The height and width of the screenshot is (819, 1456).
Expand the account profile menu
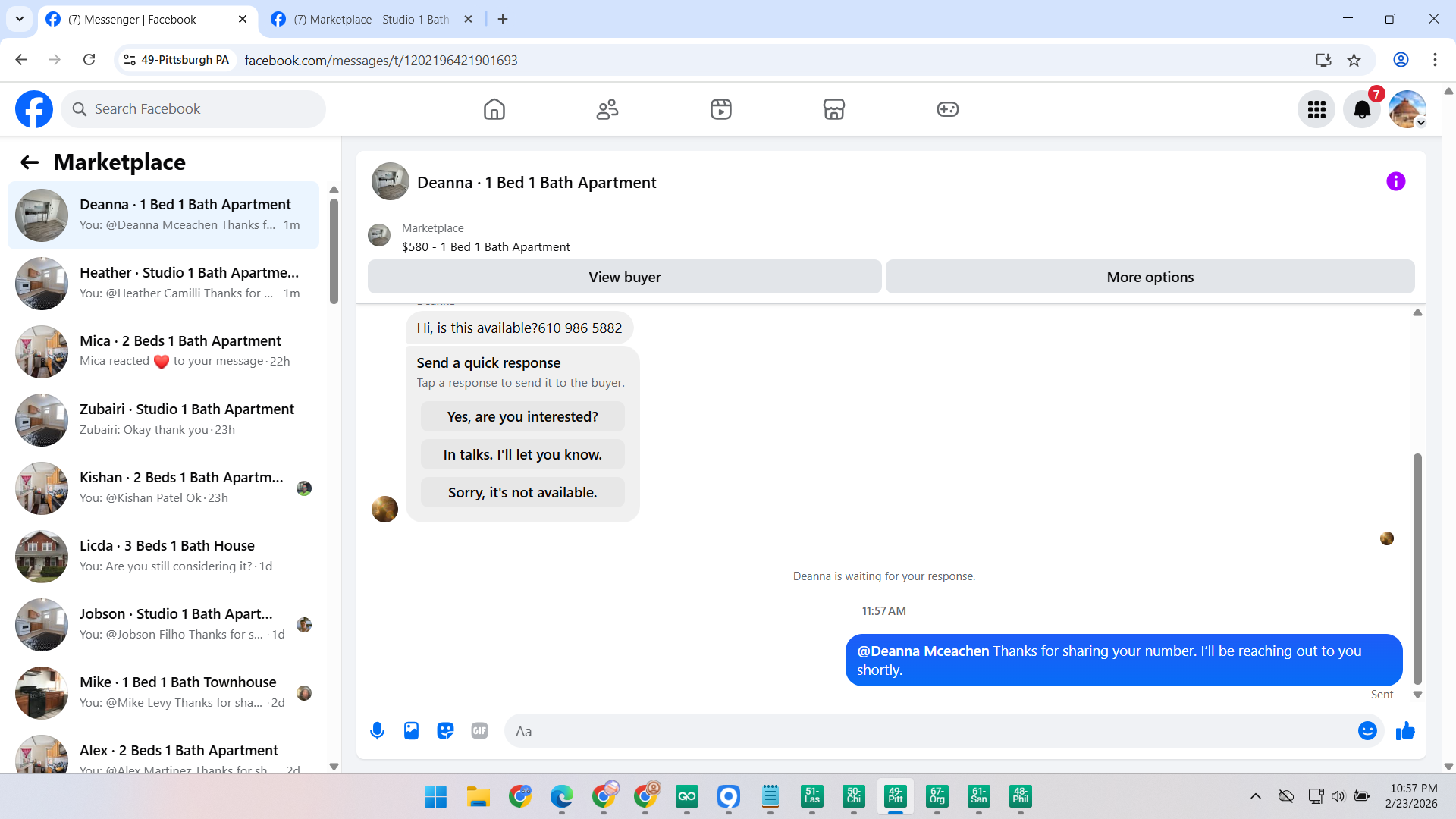click(1407, 110)
